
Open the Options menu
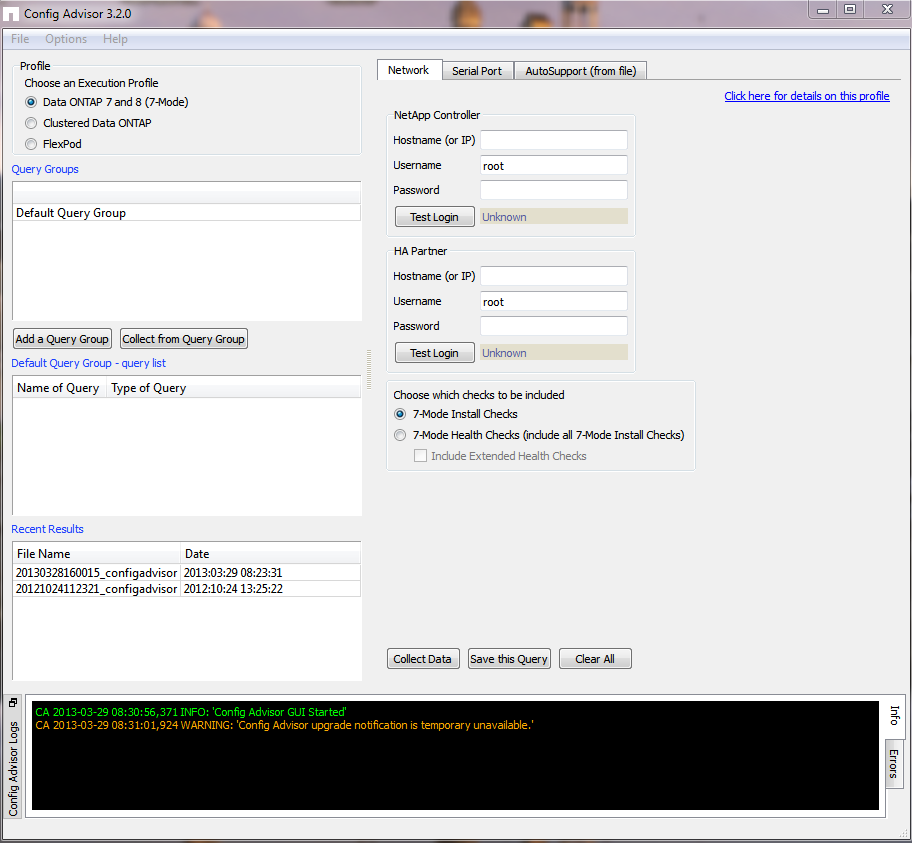[x=66, y=39]
